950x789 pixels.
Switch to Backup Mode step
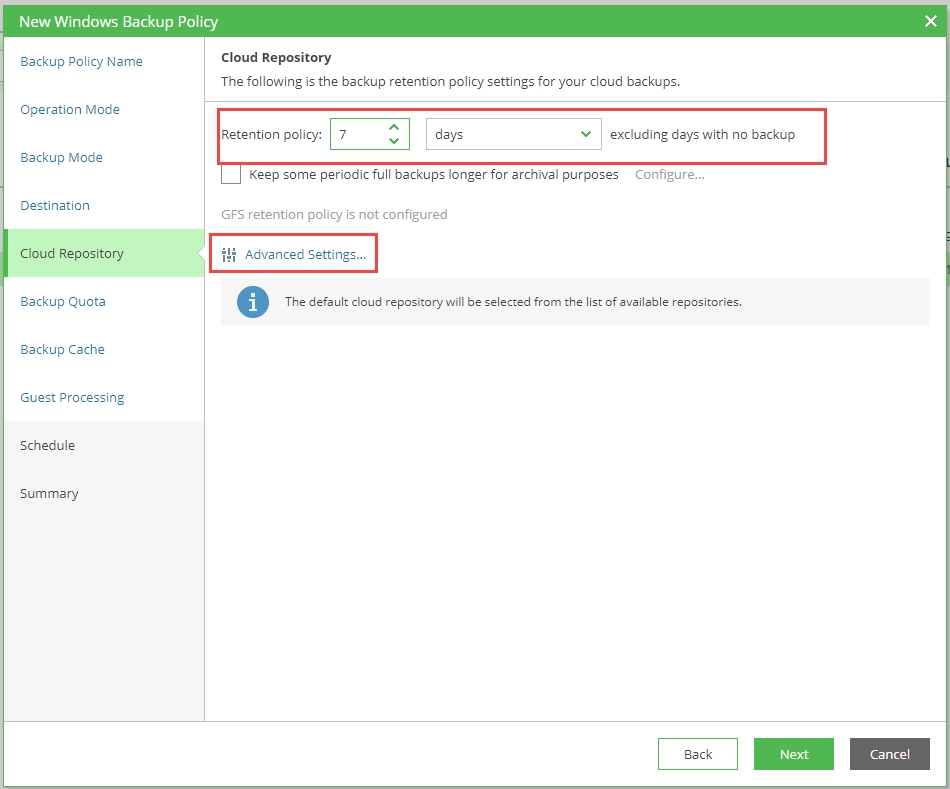(61, 158)
